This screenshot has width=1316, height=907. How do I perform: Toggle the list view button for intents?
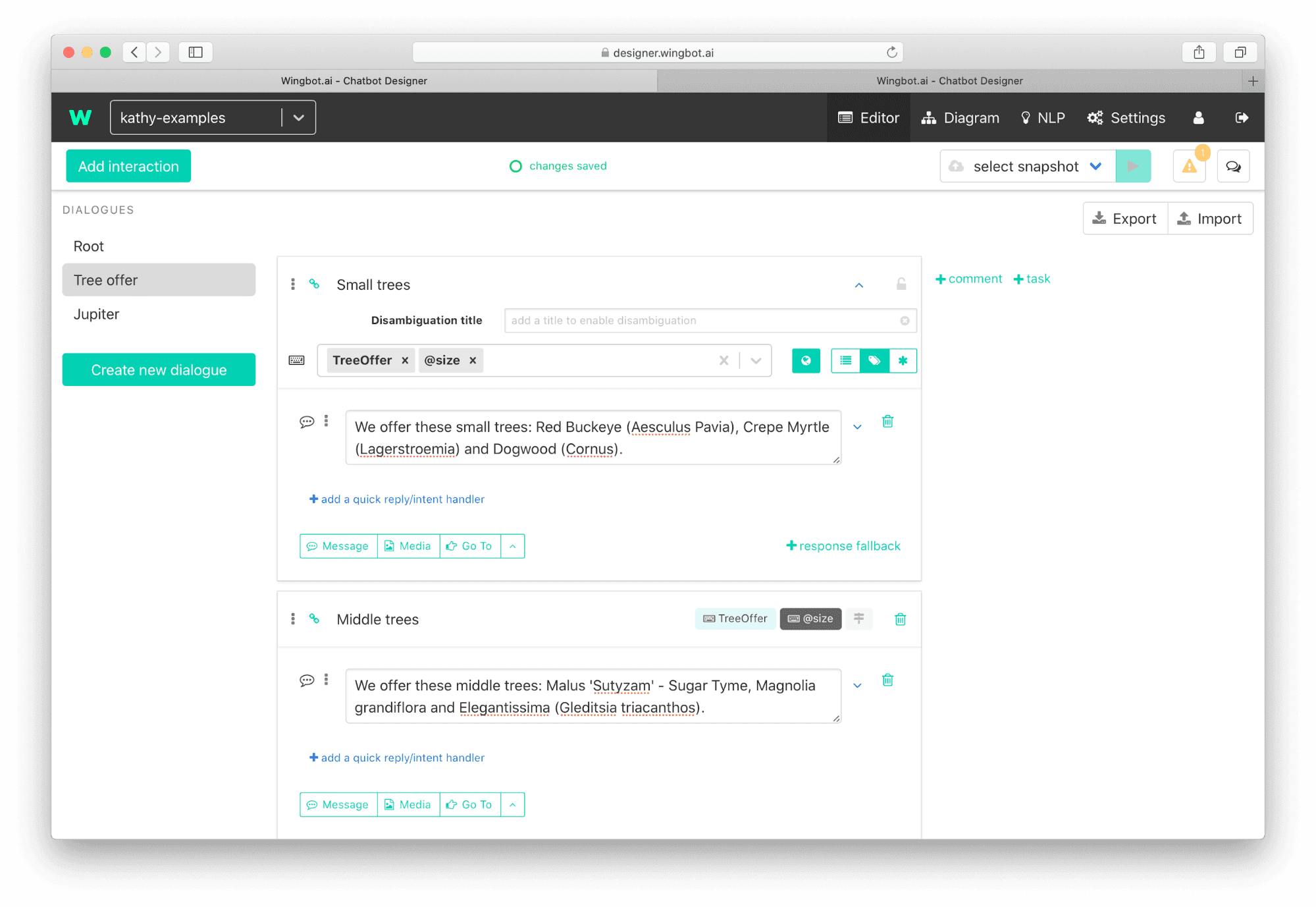click(x=845, y=360)
